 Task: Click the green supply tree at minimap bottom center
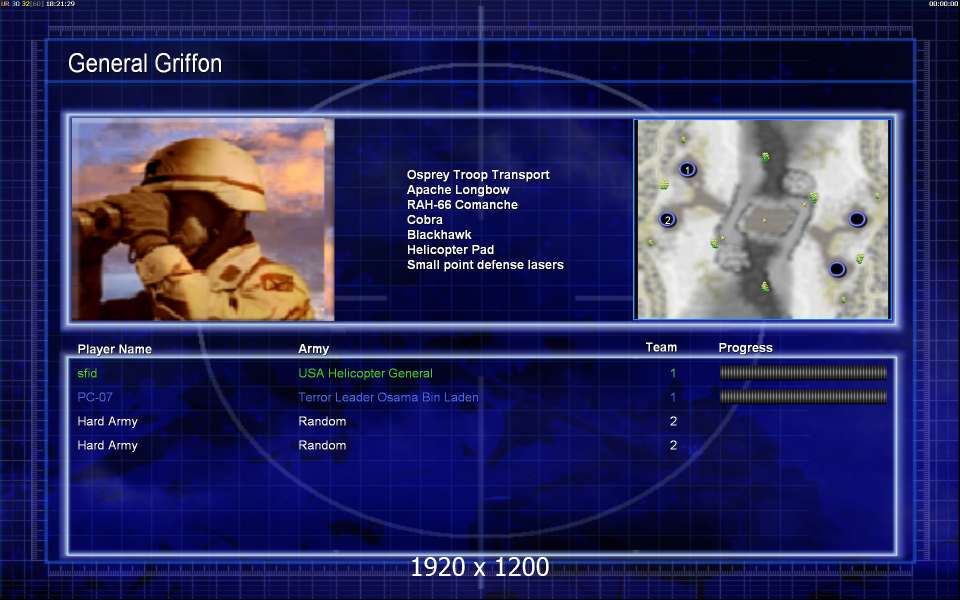765,287
